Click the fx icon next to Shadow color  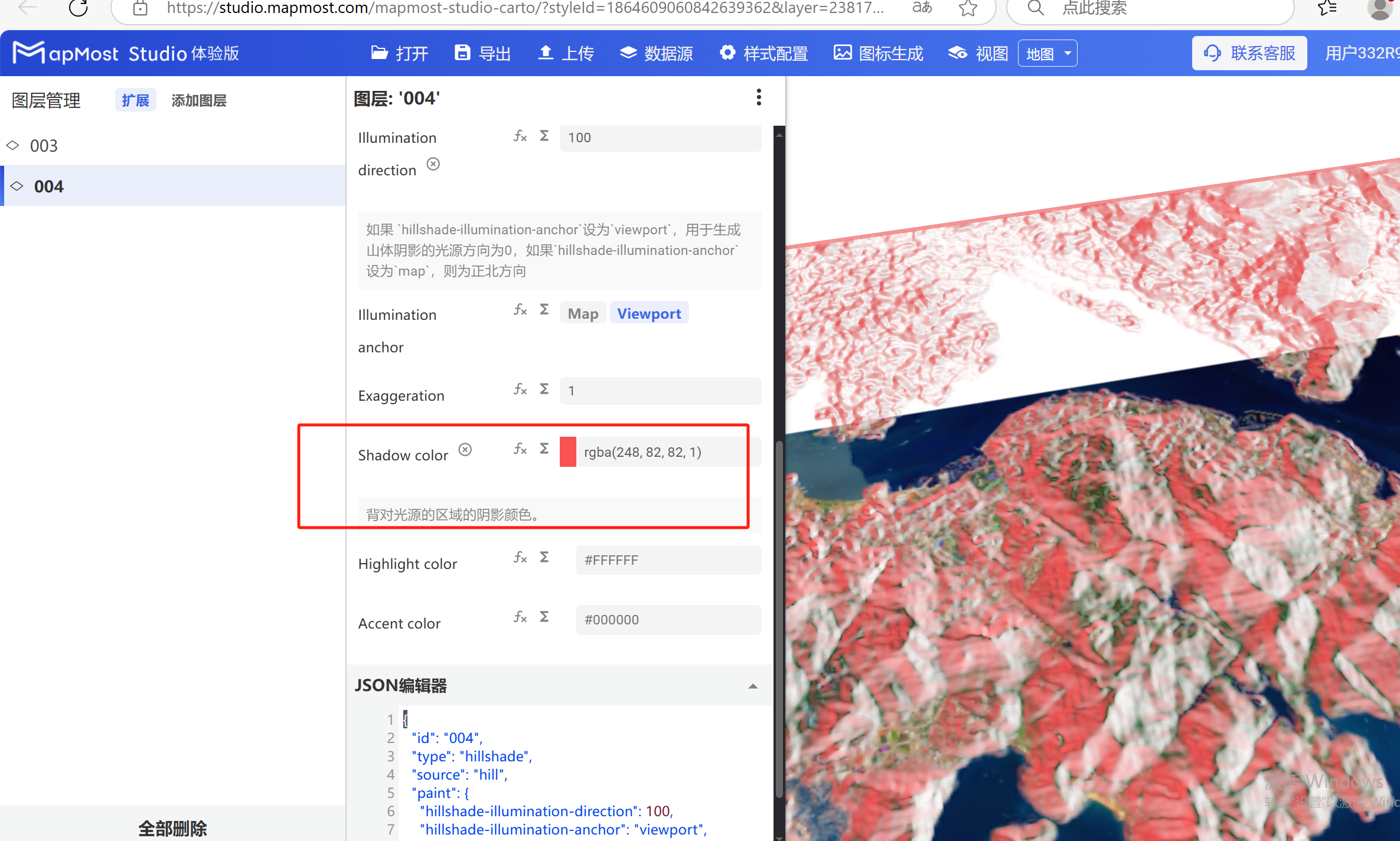point(520,449)
